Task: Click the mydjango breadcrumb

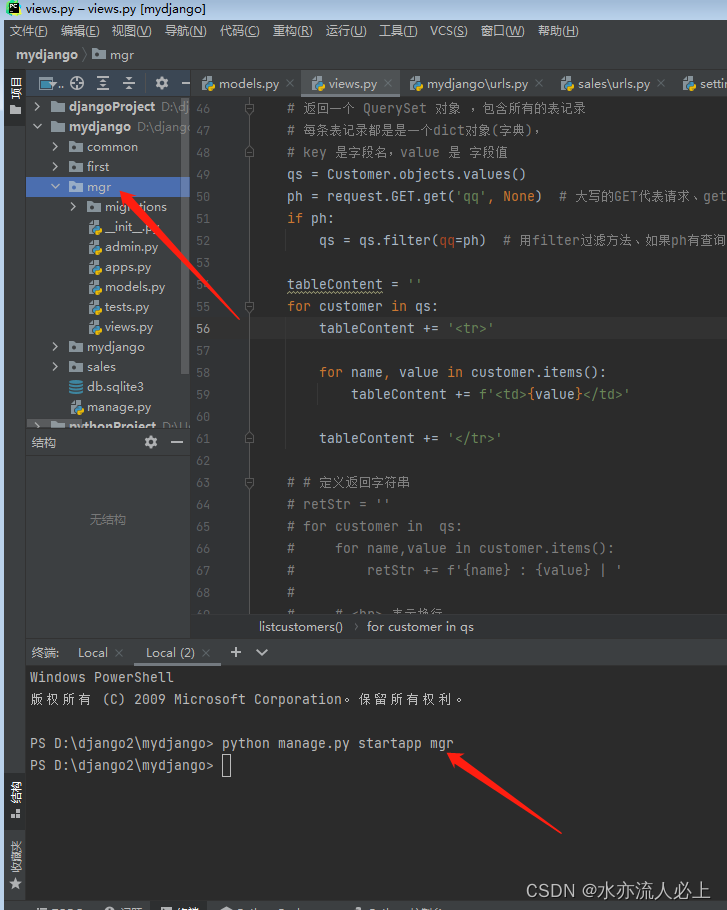Action: click(47, 55)
